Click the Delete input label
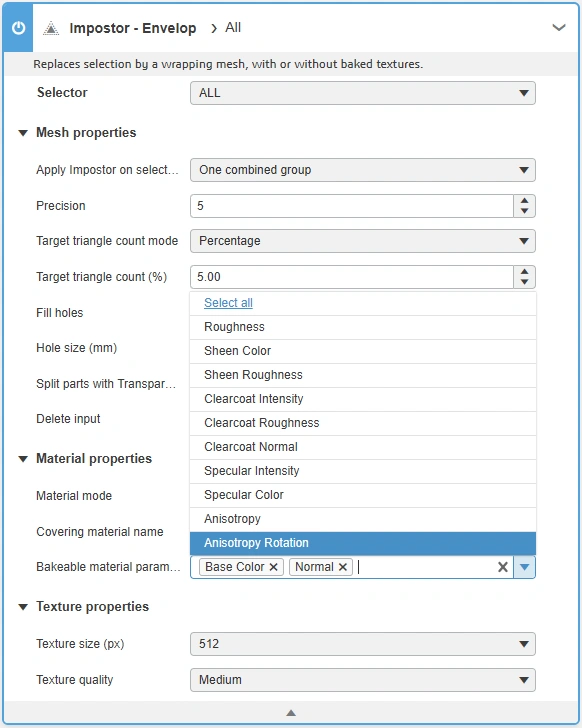582x728 pixels. [68, 419]
